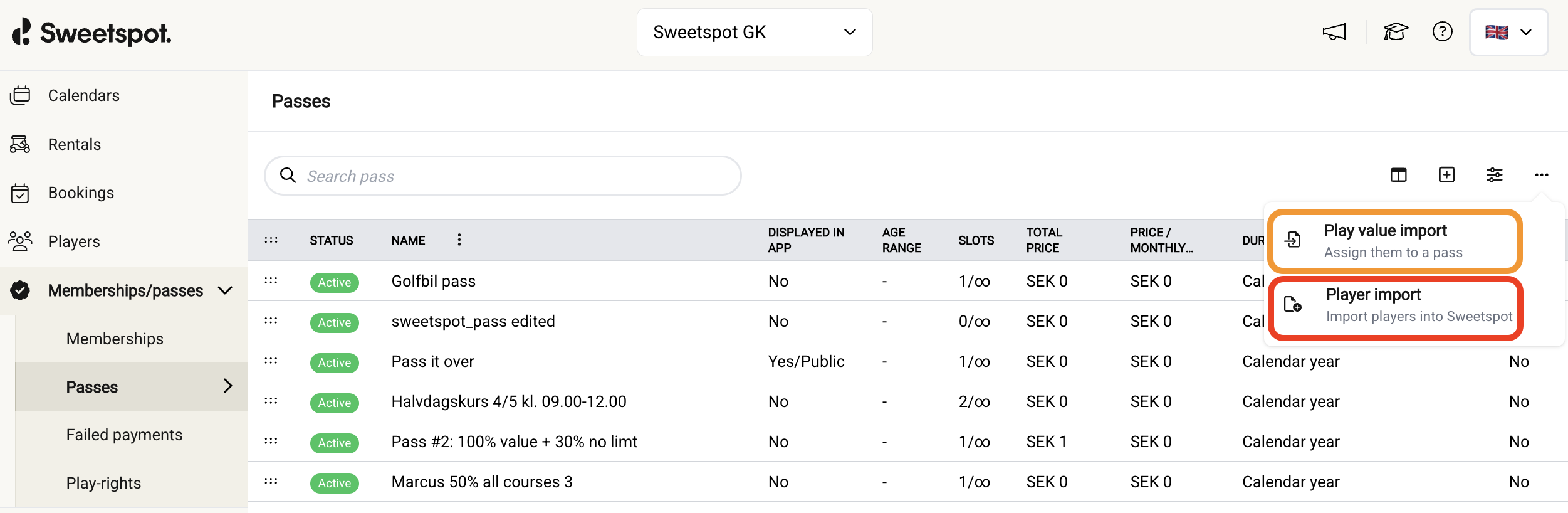Open the Players sidebar item

74,241
